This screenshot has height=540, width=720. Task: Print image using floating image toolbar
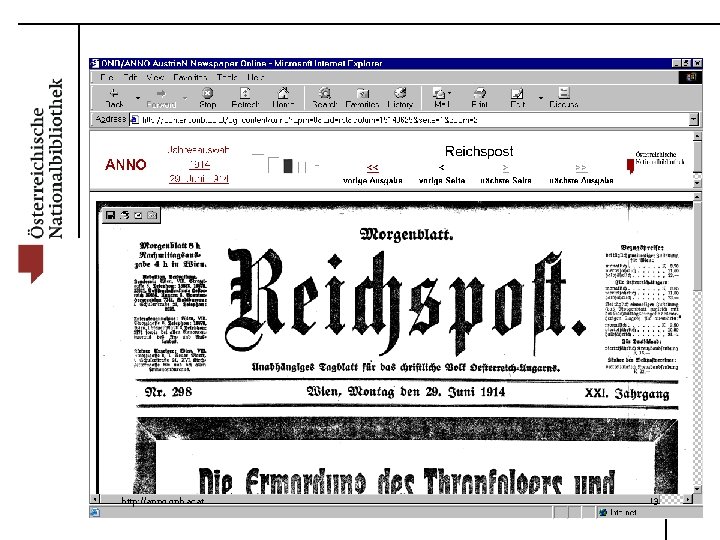pyautogui.click(x=124, y=215)
